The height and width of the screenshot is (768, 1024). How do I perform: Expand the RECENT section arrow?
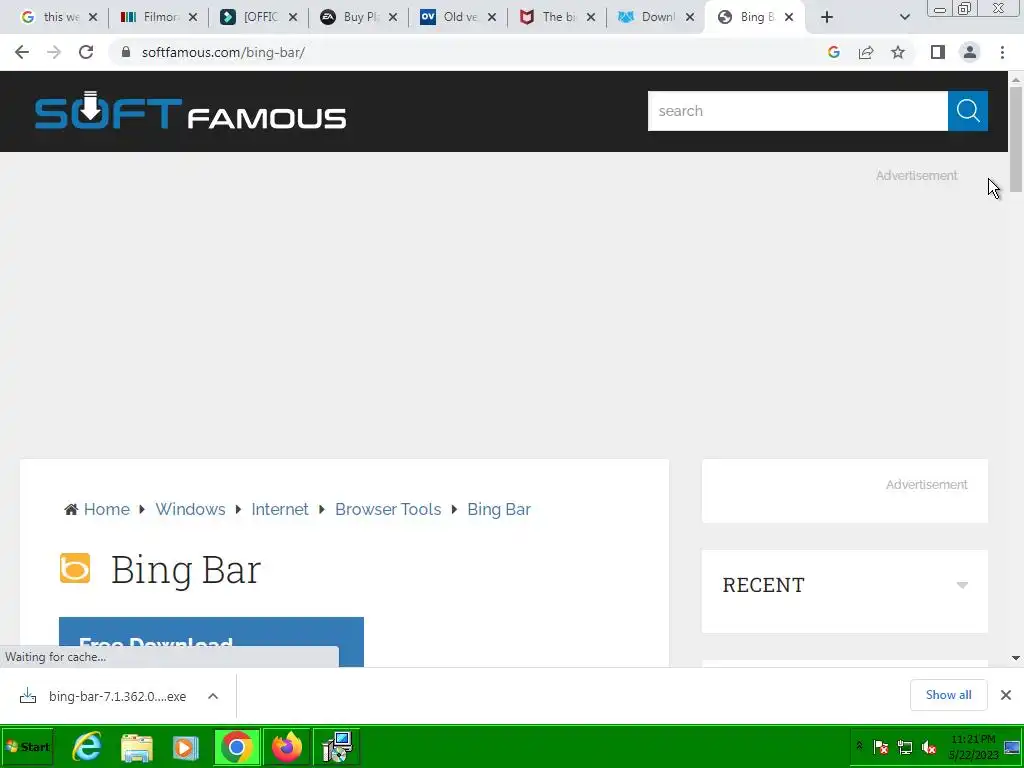click(x=962, y=585)
